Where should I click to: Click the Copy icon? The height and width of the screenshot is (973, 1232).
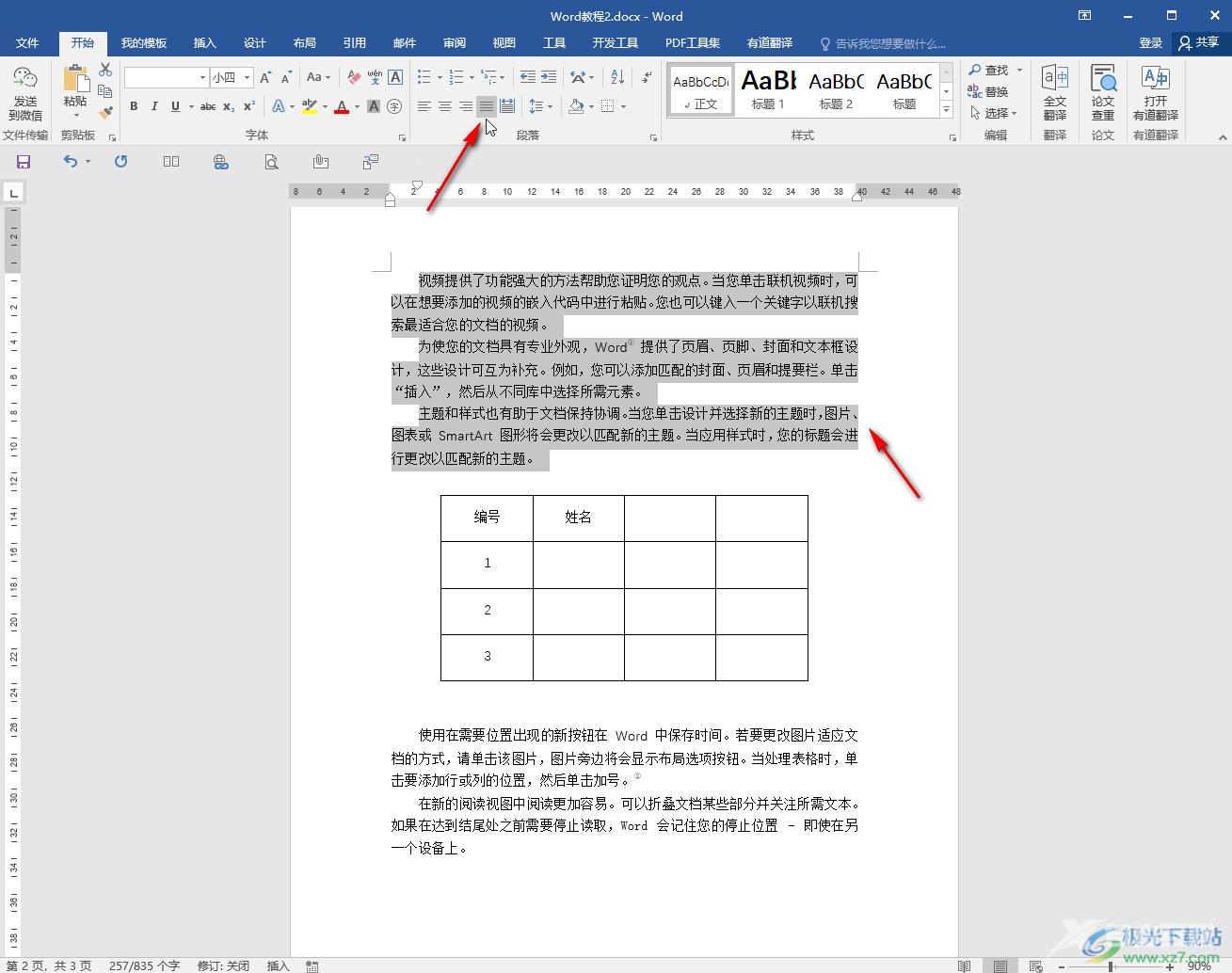coord(105,91)
